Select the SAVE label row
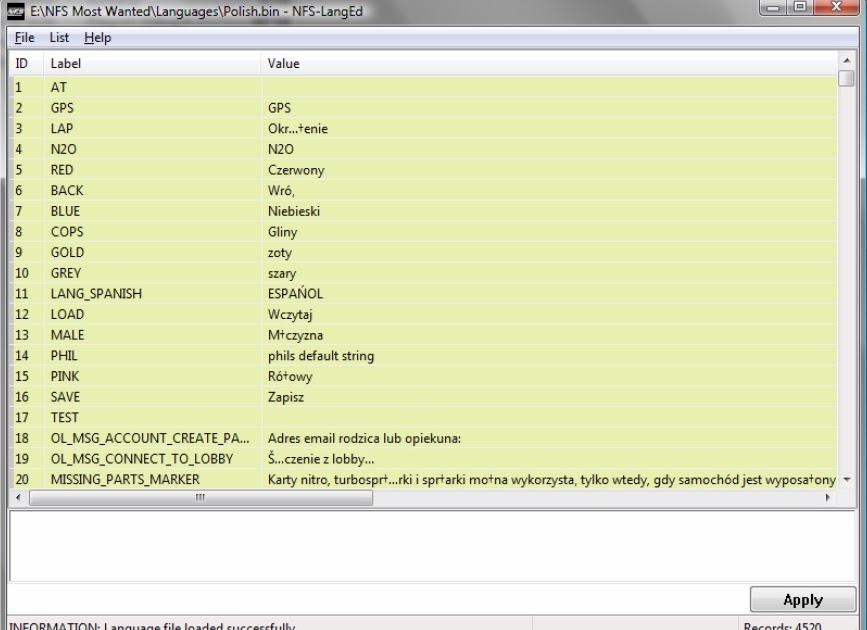This screenshot has height=630, width=867. (x=423, y=397)
